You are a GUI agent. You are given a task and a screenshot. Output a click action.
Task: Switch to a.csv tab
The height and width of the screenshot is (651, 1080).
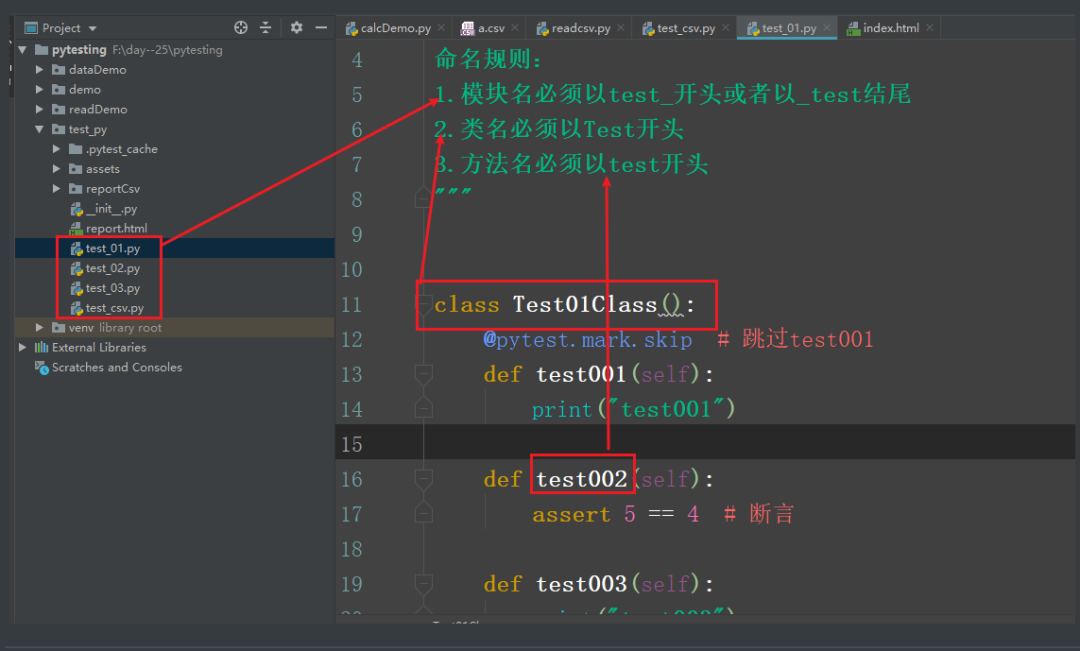(x=491, y=28)
